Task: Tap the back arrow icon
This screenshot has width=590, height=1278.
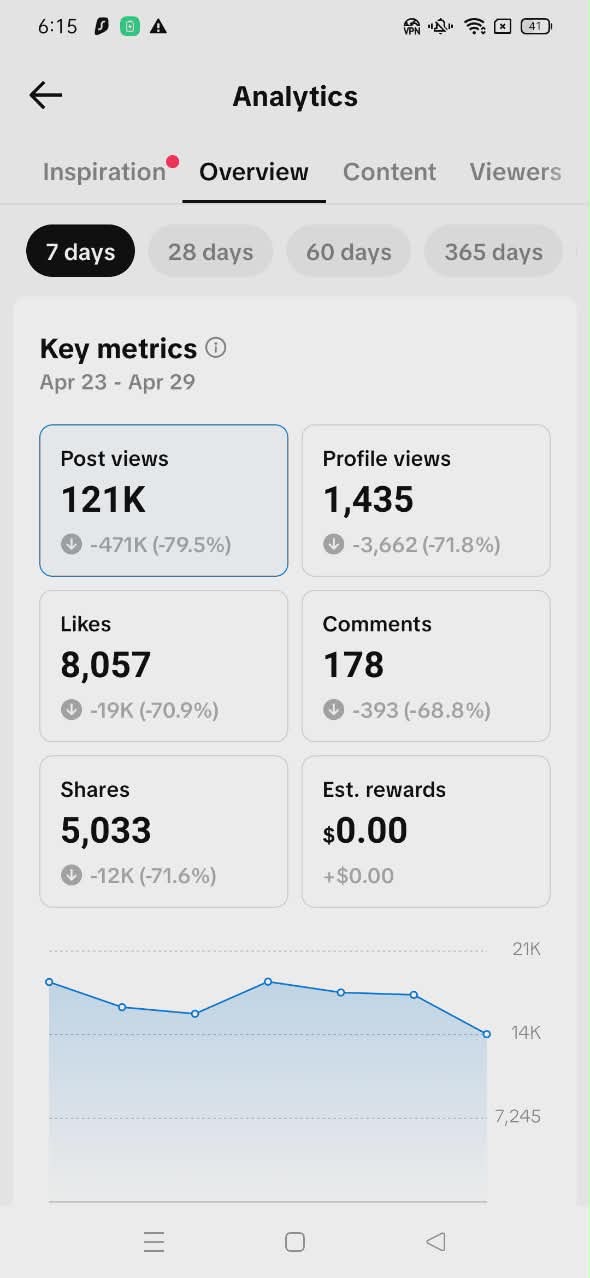Action: (46, 96)
